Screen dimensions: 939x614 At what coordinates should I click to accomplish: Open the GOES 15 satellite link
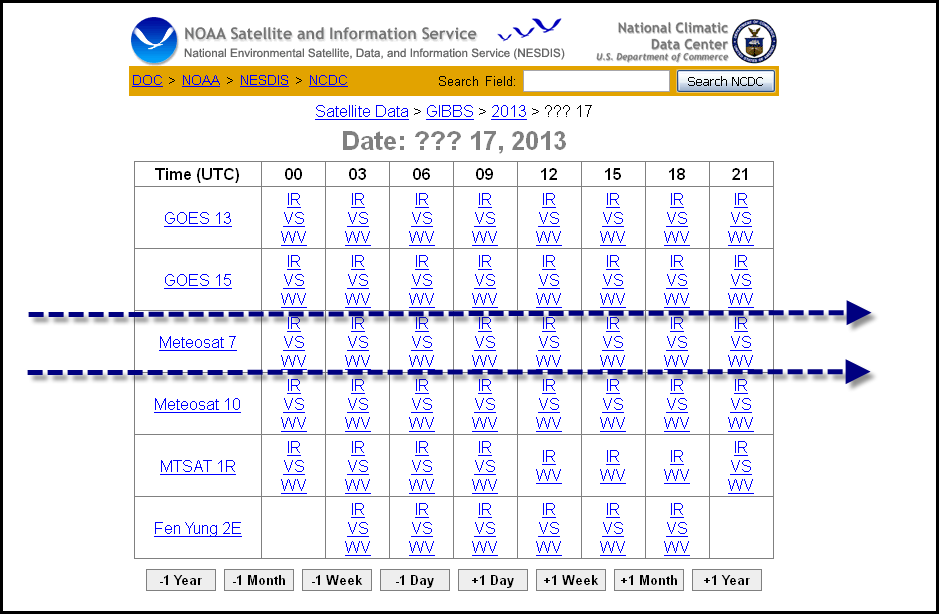(x=198, y=280)
